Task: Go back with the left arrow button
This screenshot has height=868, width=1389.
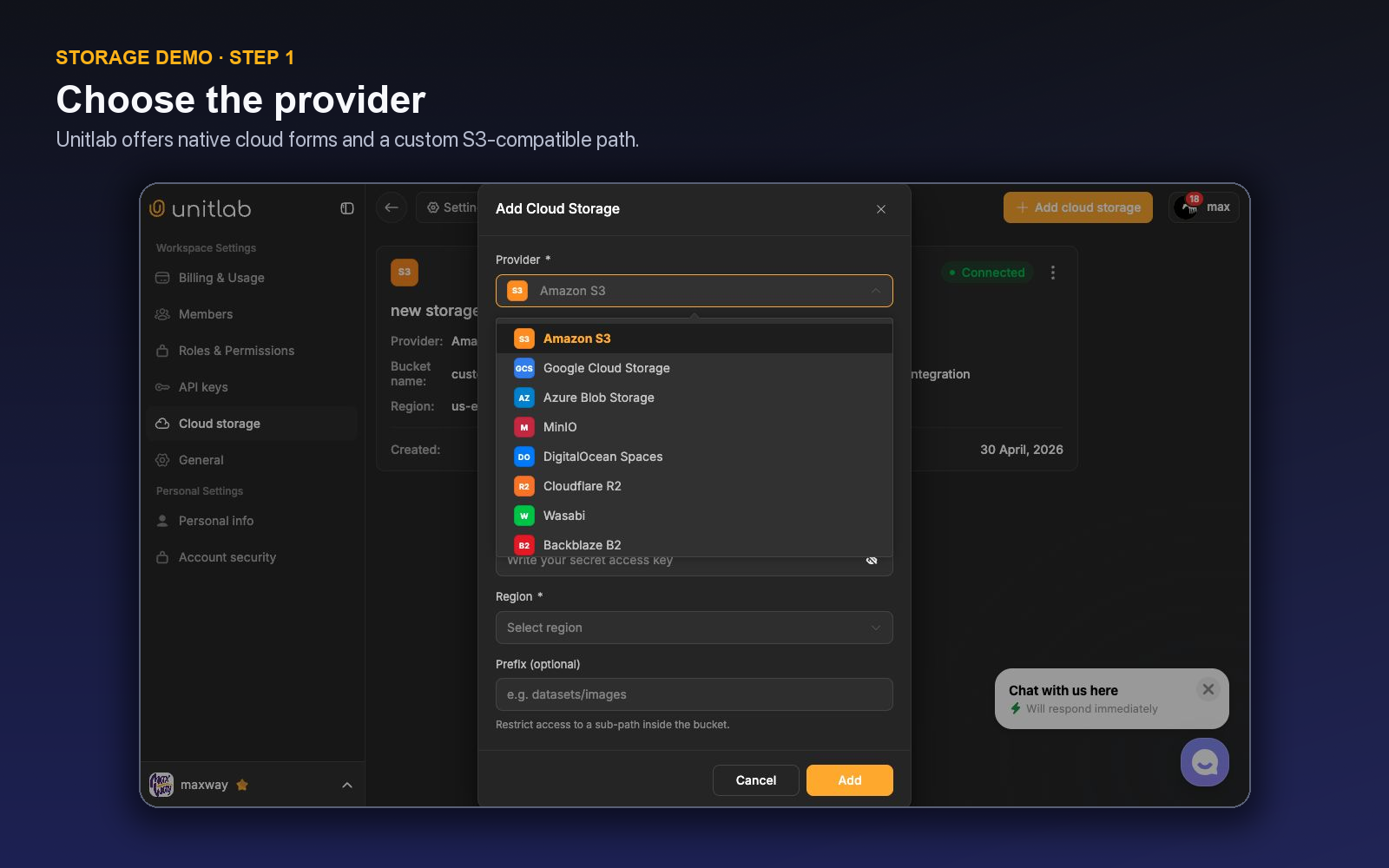Action: point(392,207)
